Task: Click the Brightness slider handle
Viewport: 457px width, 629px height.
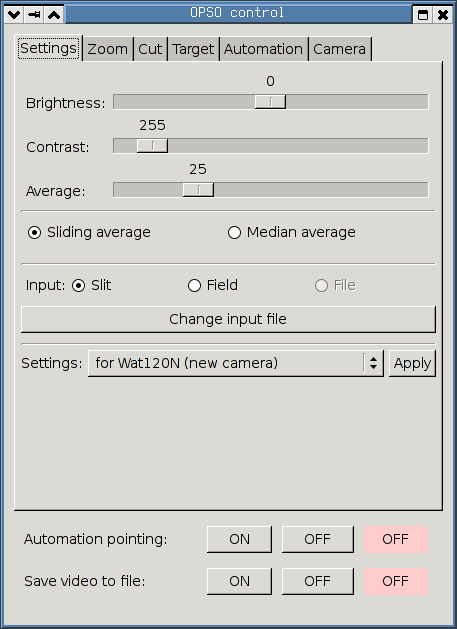Action: (270, 102)
